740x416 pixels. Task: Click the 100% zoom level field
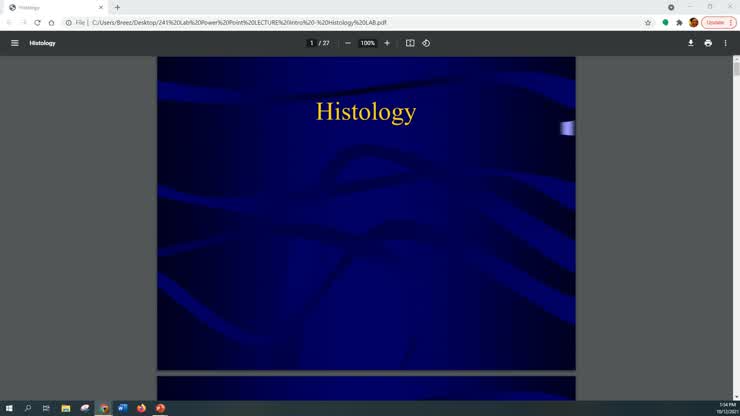[x=367, y=43]
